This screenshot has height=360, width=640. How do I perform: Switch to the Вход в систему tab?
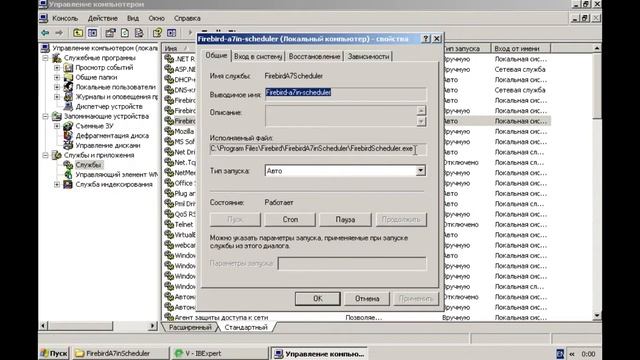point(258,56)
